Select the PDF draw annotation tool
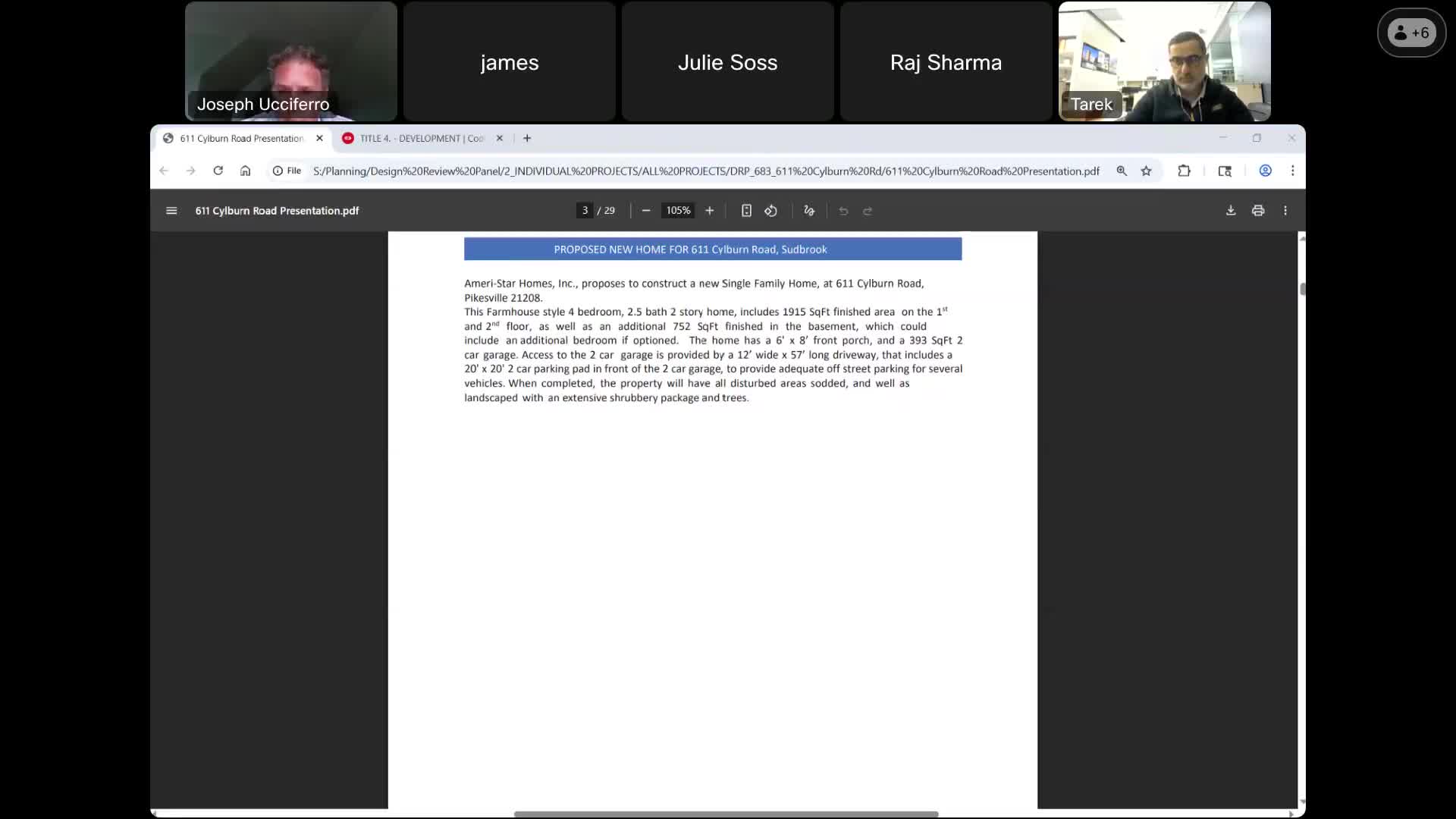The height and width of the screenshot is (819, 1456). tap(809, 211)
